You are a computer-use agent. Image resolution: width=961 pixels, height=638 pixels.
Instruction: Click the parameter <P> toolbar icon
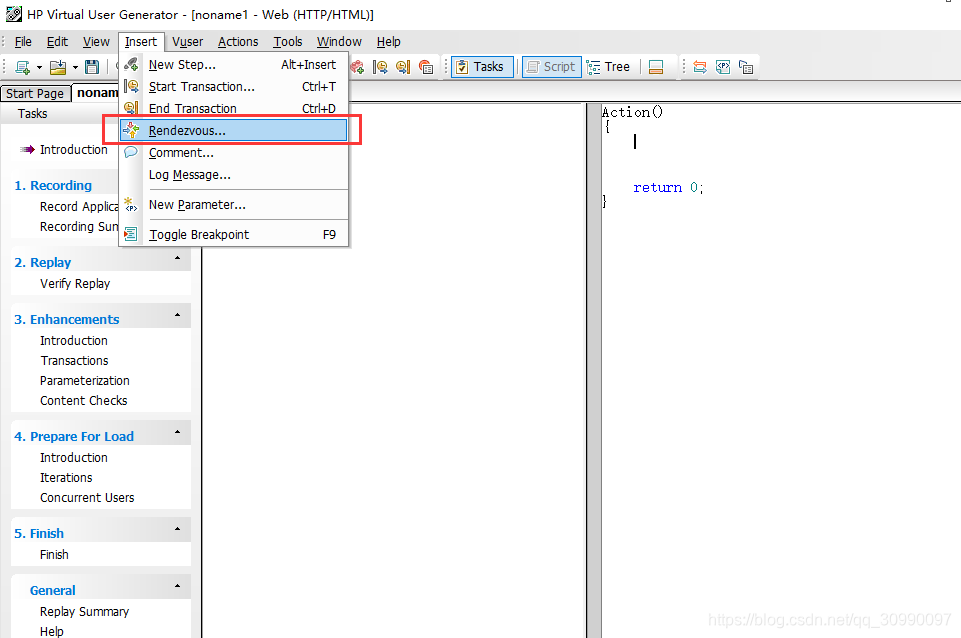click(x=723, y=67)
